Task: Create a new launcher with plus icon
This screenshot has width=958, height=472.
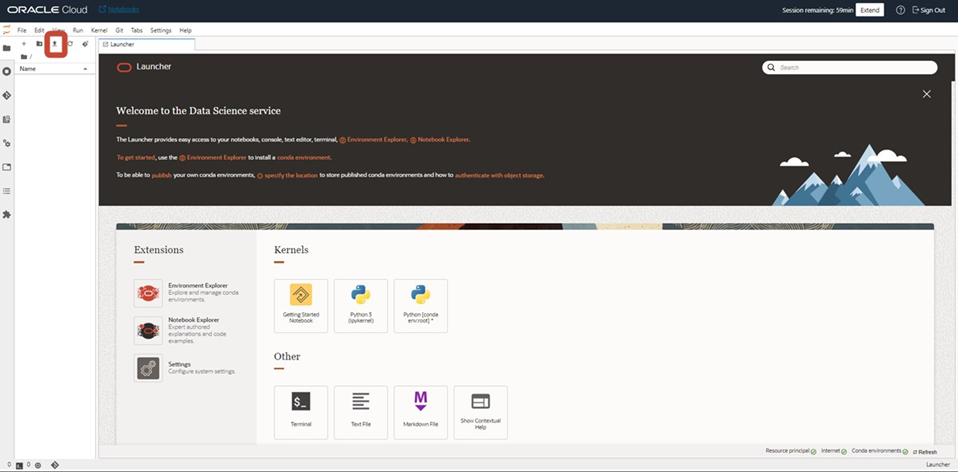Action: coord(24,44)
